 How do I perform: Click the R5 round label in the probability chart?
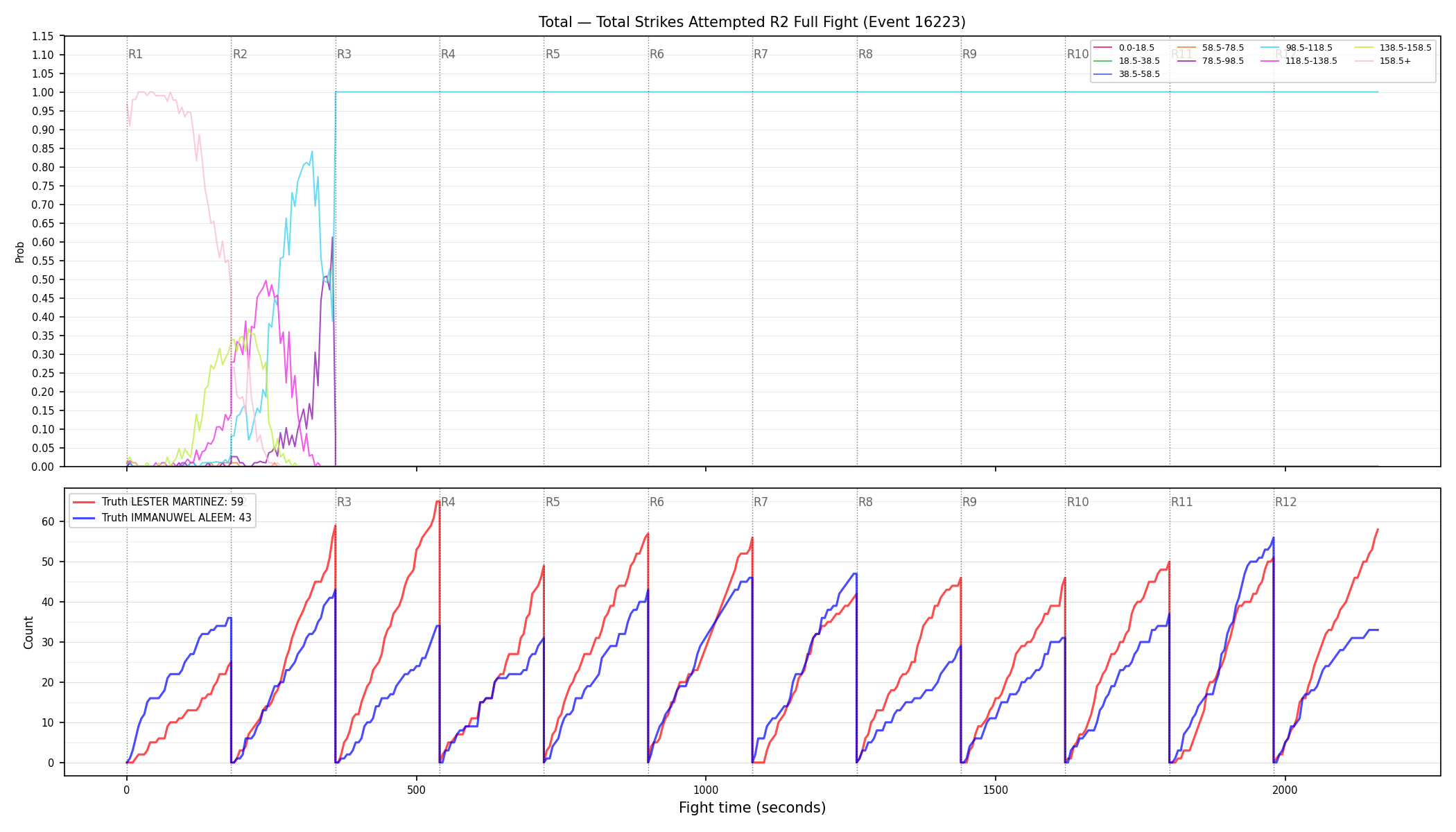553,54
